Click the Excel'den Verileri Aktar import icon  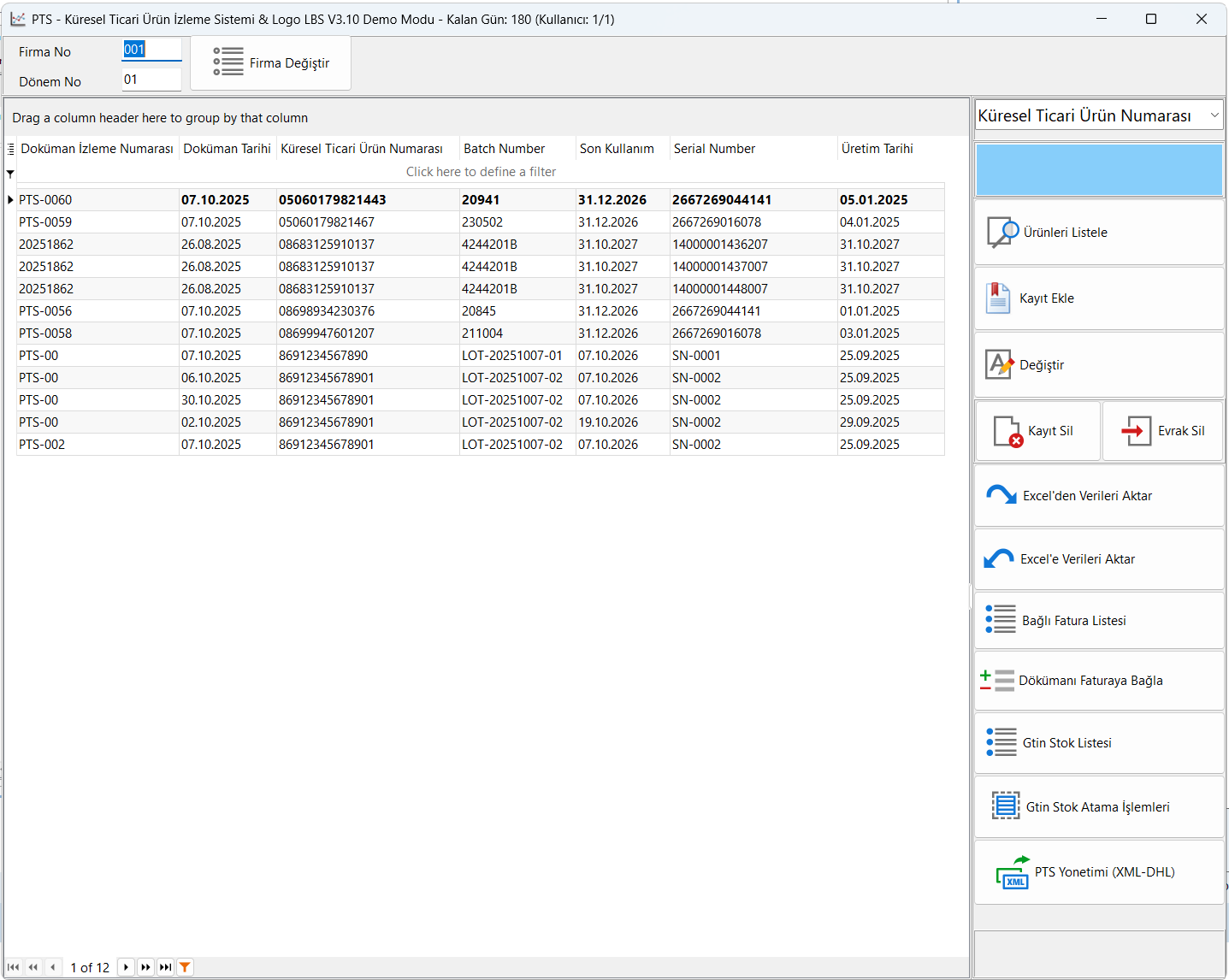click(x=1001, y=496)
